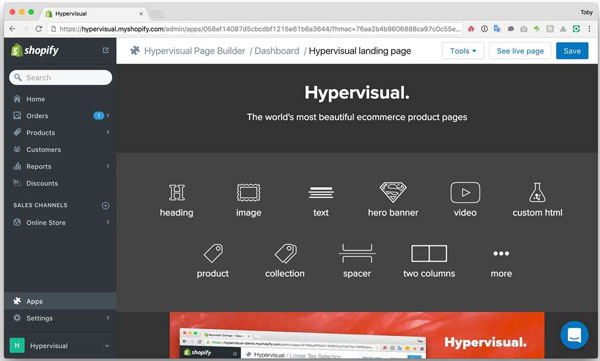Open the Hypervisual store account dropdown
Image resolution: width=600 pixels, height=361 pixels.
[60, 345]
